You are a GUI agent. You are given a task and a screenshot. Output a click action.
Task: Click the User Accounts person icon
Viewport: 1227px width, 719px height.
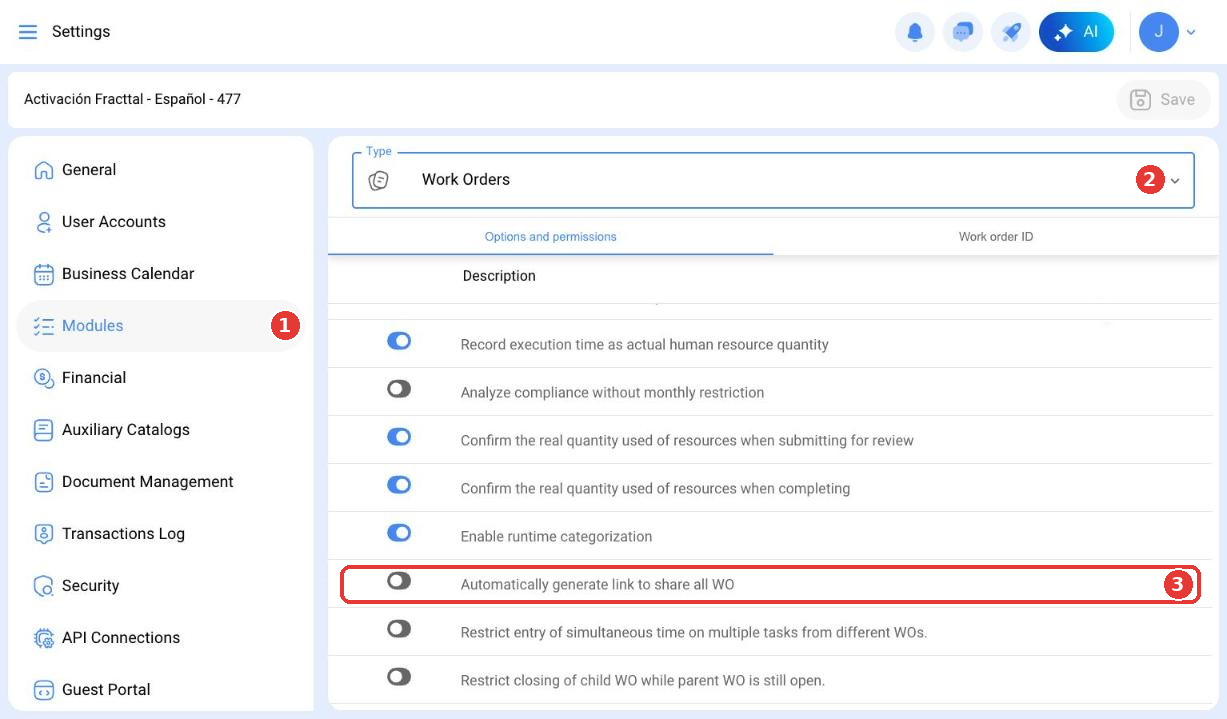click(43, 222)
